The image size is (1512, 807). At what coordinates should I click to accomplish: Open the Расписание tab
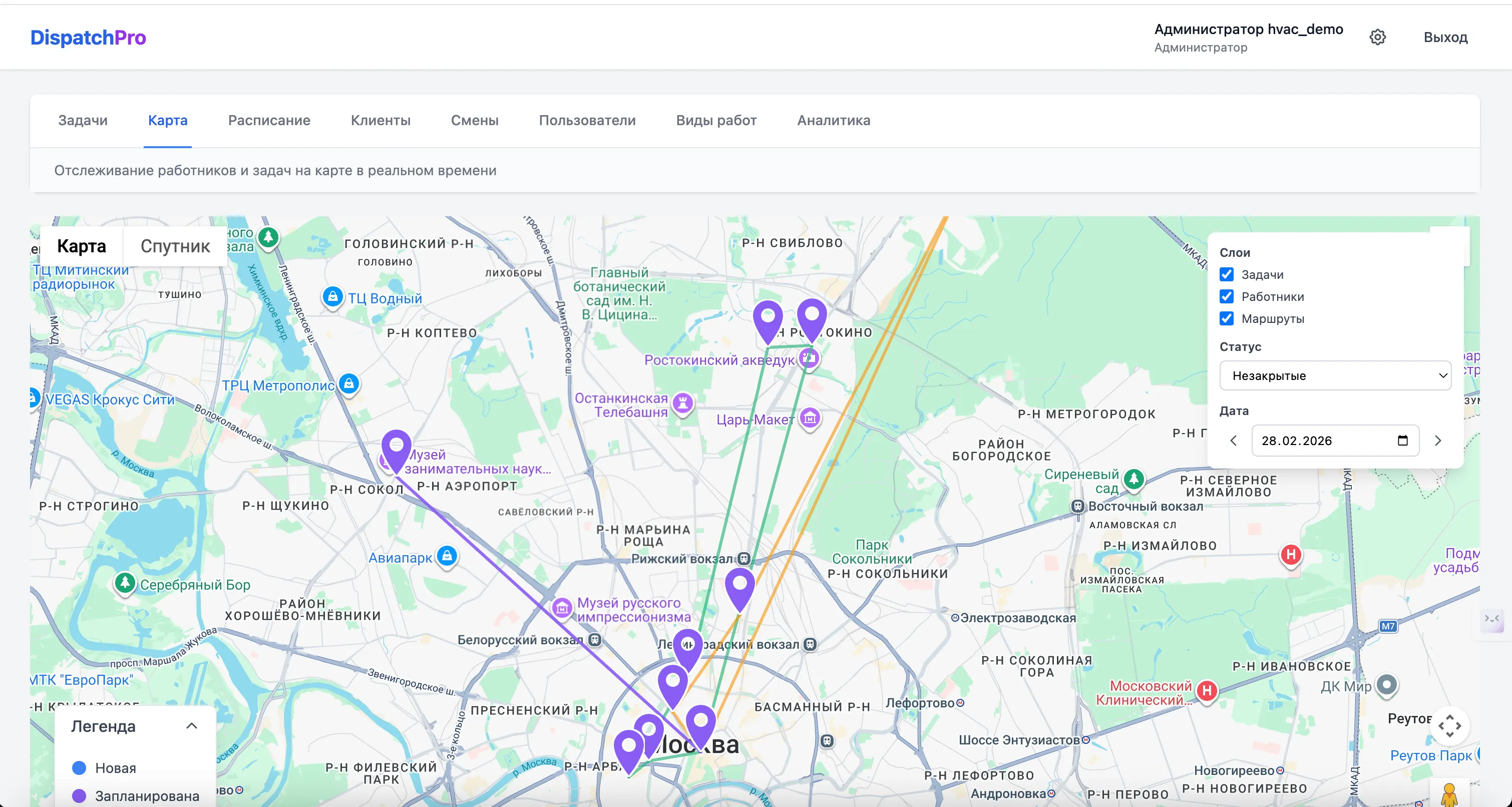click(x=269, y=120)
